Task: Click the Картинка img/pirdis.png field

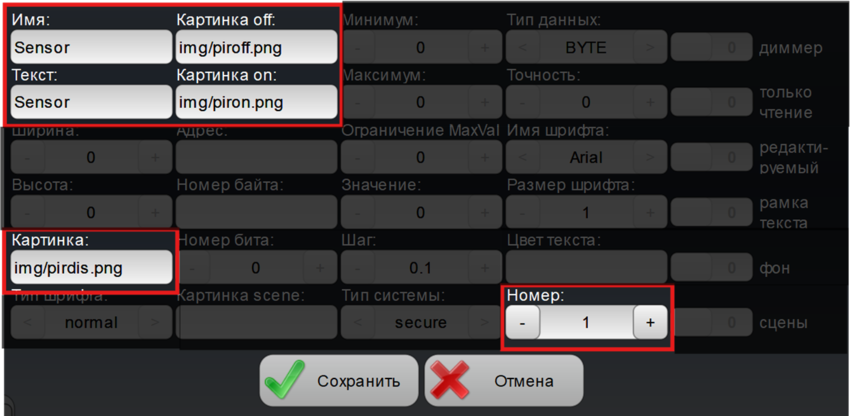Action: tap(91, 267)
